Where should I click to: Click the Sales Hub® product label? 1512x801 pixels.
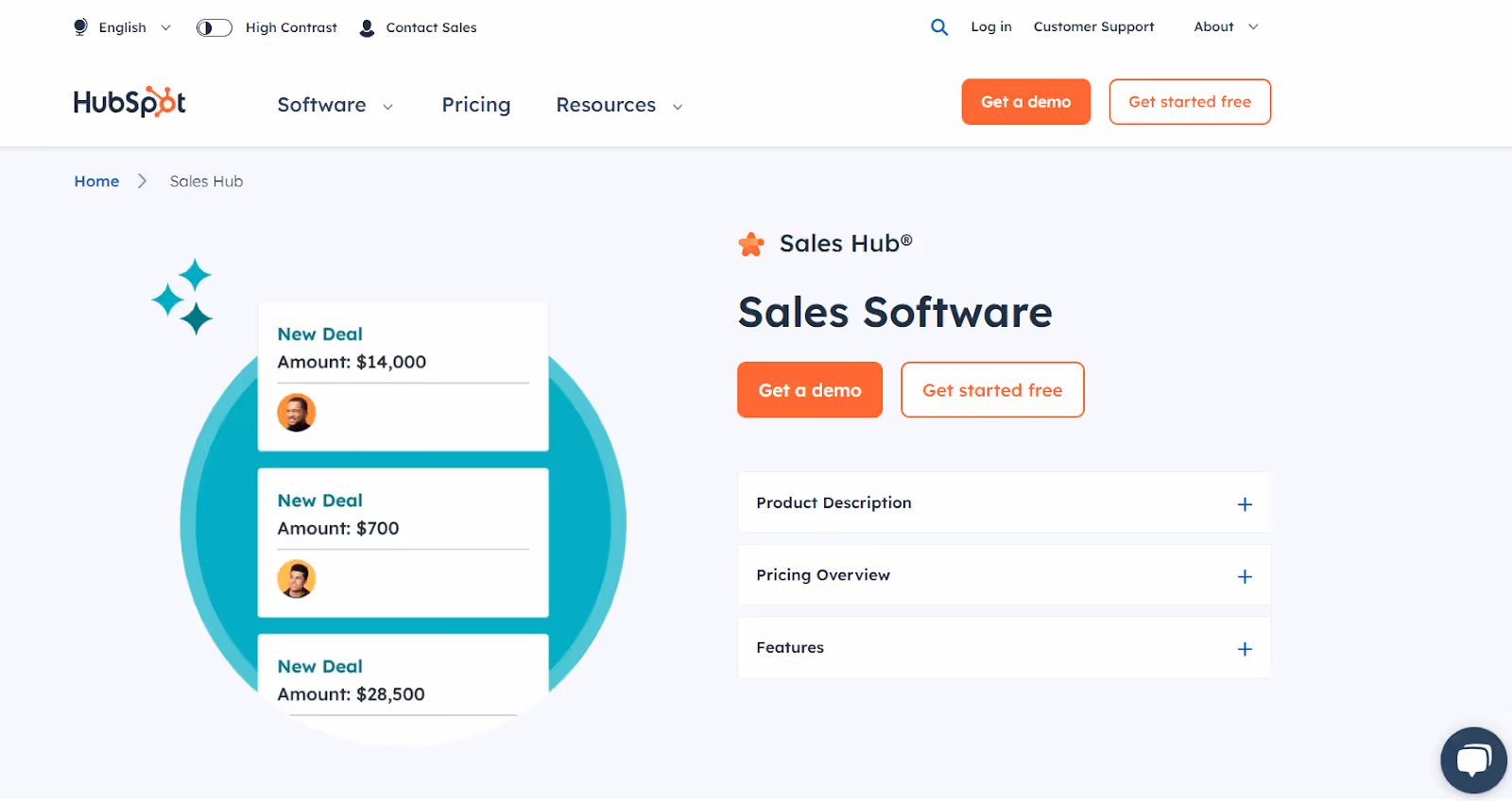pos(846,244)
